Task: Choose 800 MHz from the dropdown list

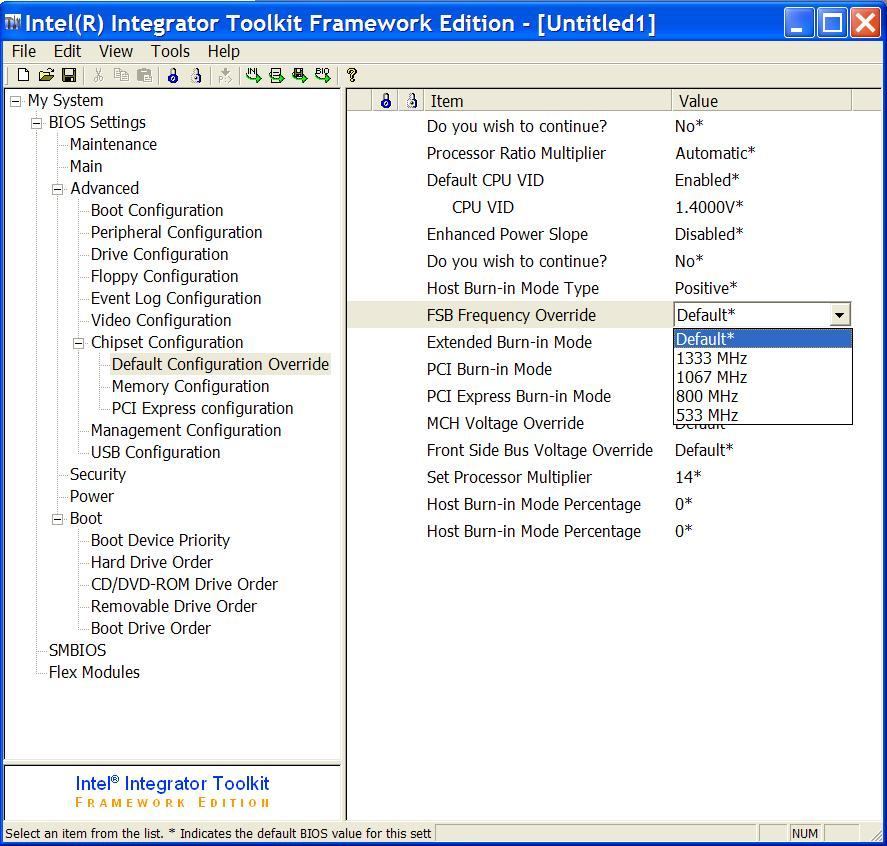Action: click(x=763, y=396)
